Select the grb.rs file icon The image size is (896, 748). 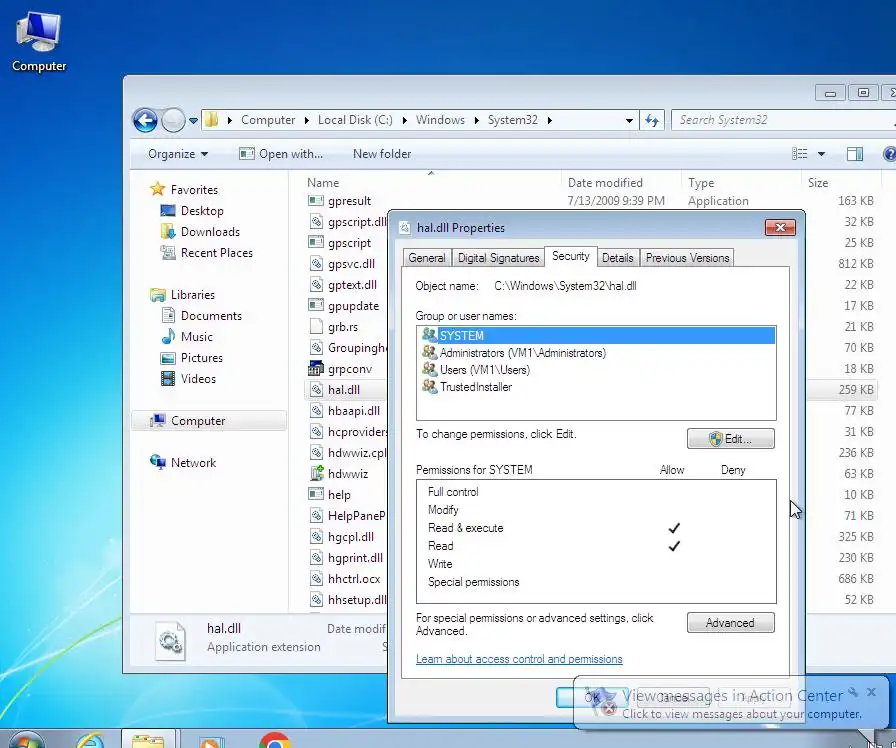click(316, 327)
